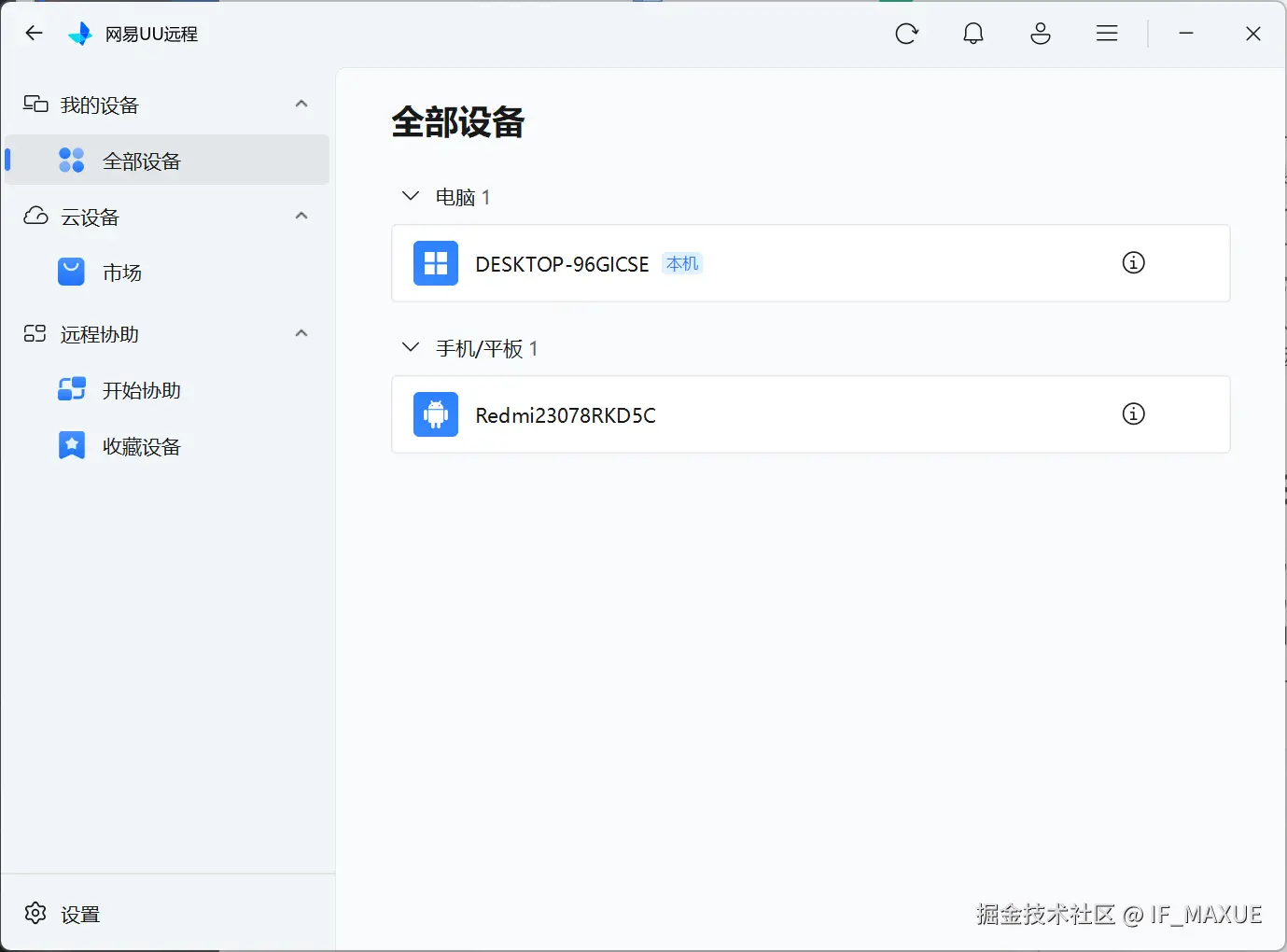The height and width of the screenshot is (952, 1287).
Task: Click the settings gear icon
Action: pyautogui.click(x=35, y=913)
